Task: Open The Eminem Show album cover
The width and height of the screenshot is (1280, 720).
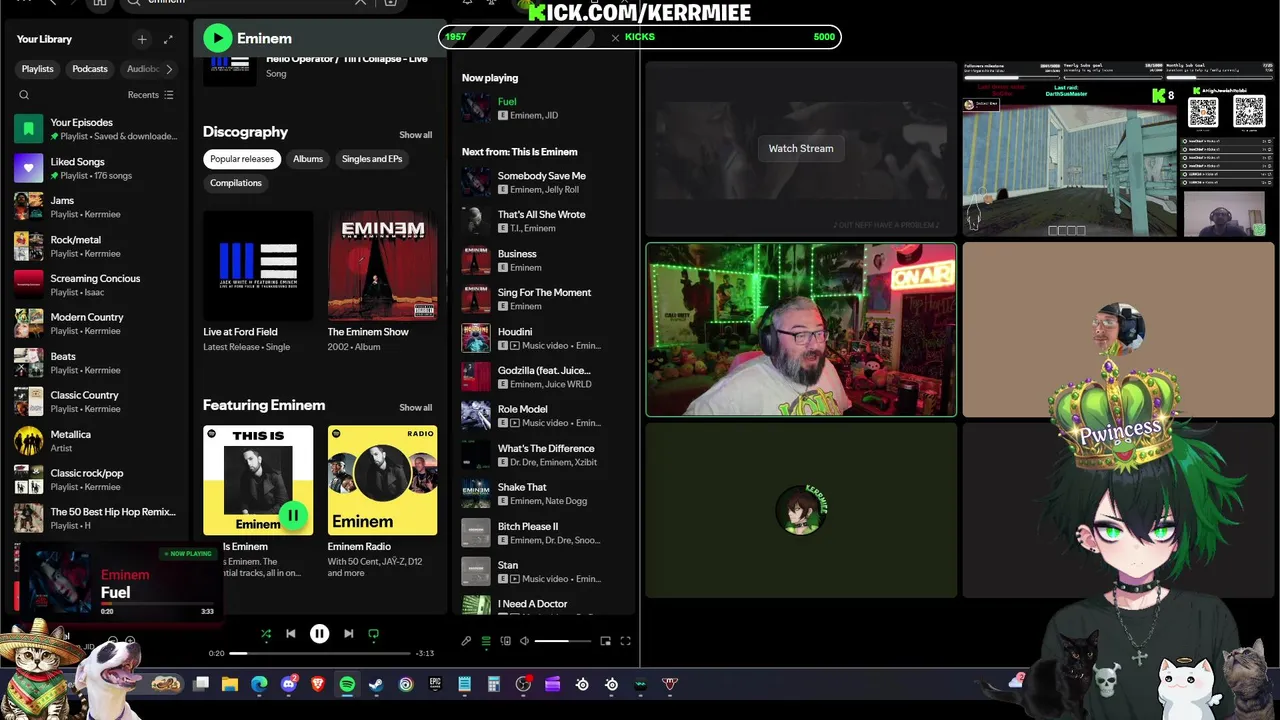Action: click(382, 266)
